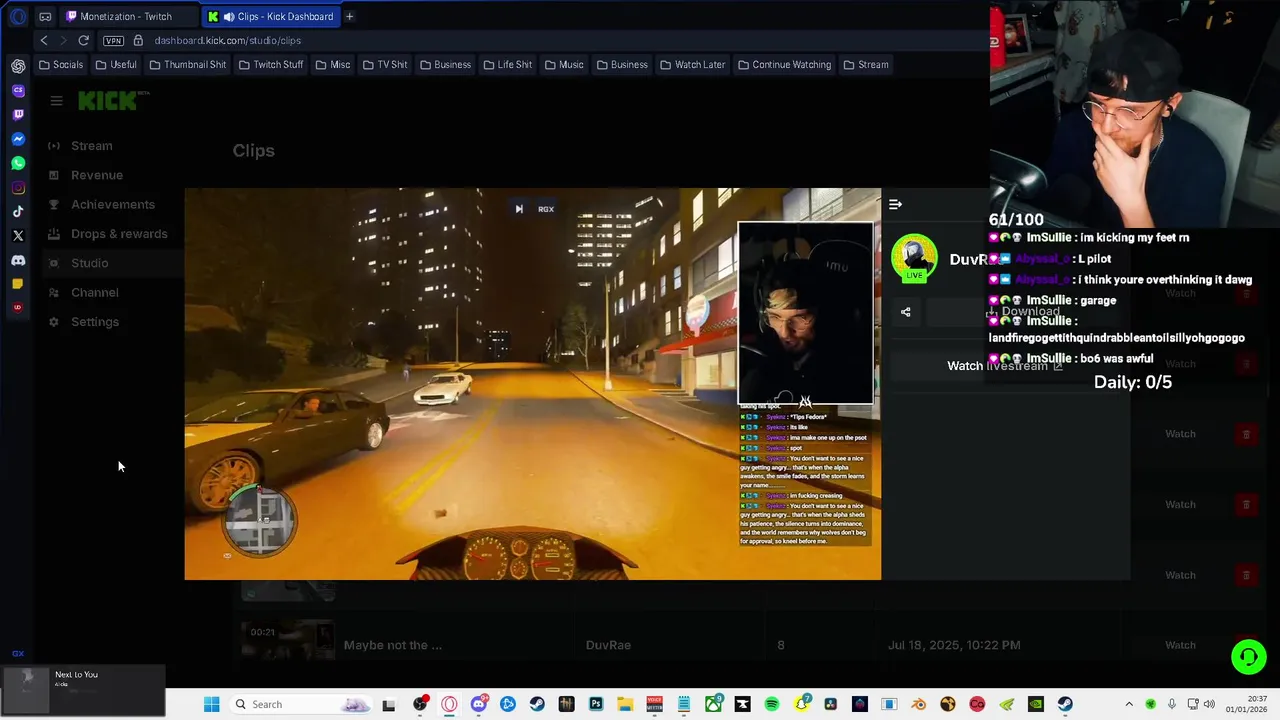Go back to previous page
Screen dimensions: 1280x720
coord(44,40)
